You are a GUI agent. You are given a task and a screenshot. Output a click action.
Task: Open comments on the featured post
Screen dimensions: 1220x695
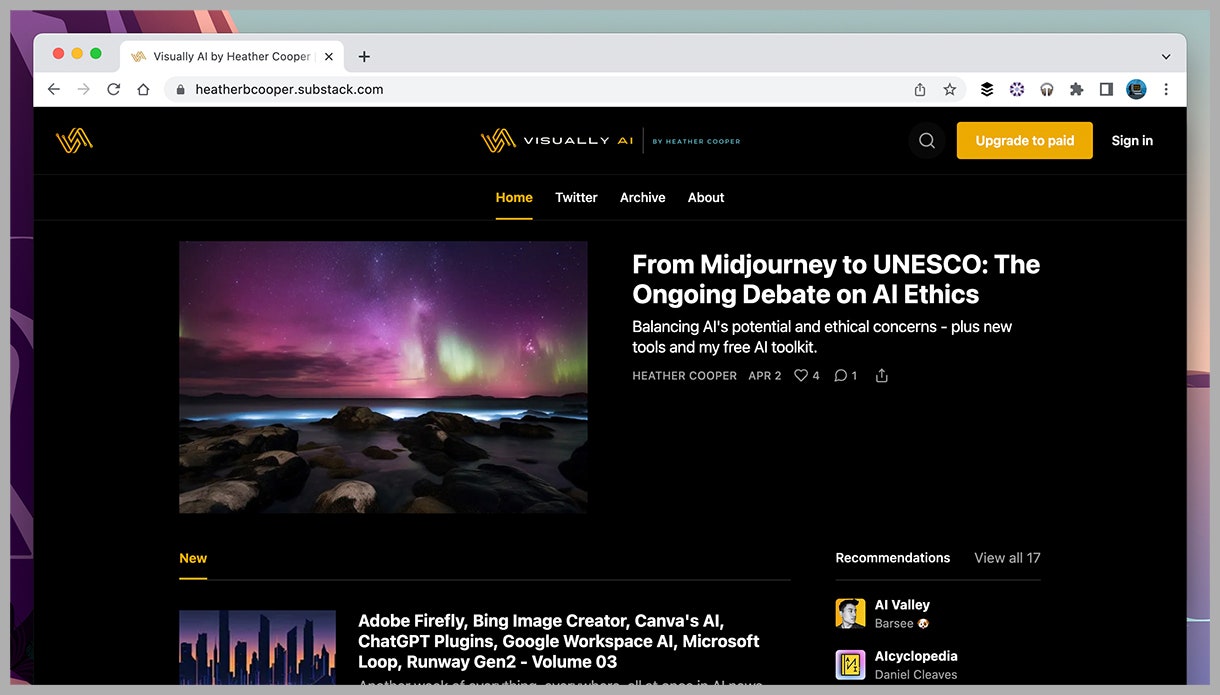pyautogui.click(x=845, y=376)
